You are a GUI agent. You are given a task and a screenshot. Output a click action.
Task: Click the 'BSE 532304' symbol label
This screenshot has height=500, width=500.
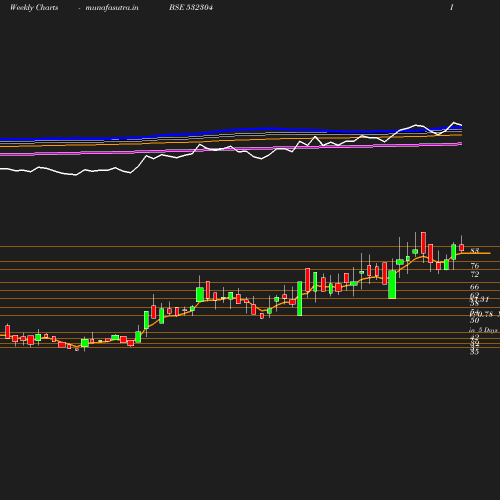coord(191,7)
